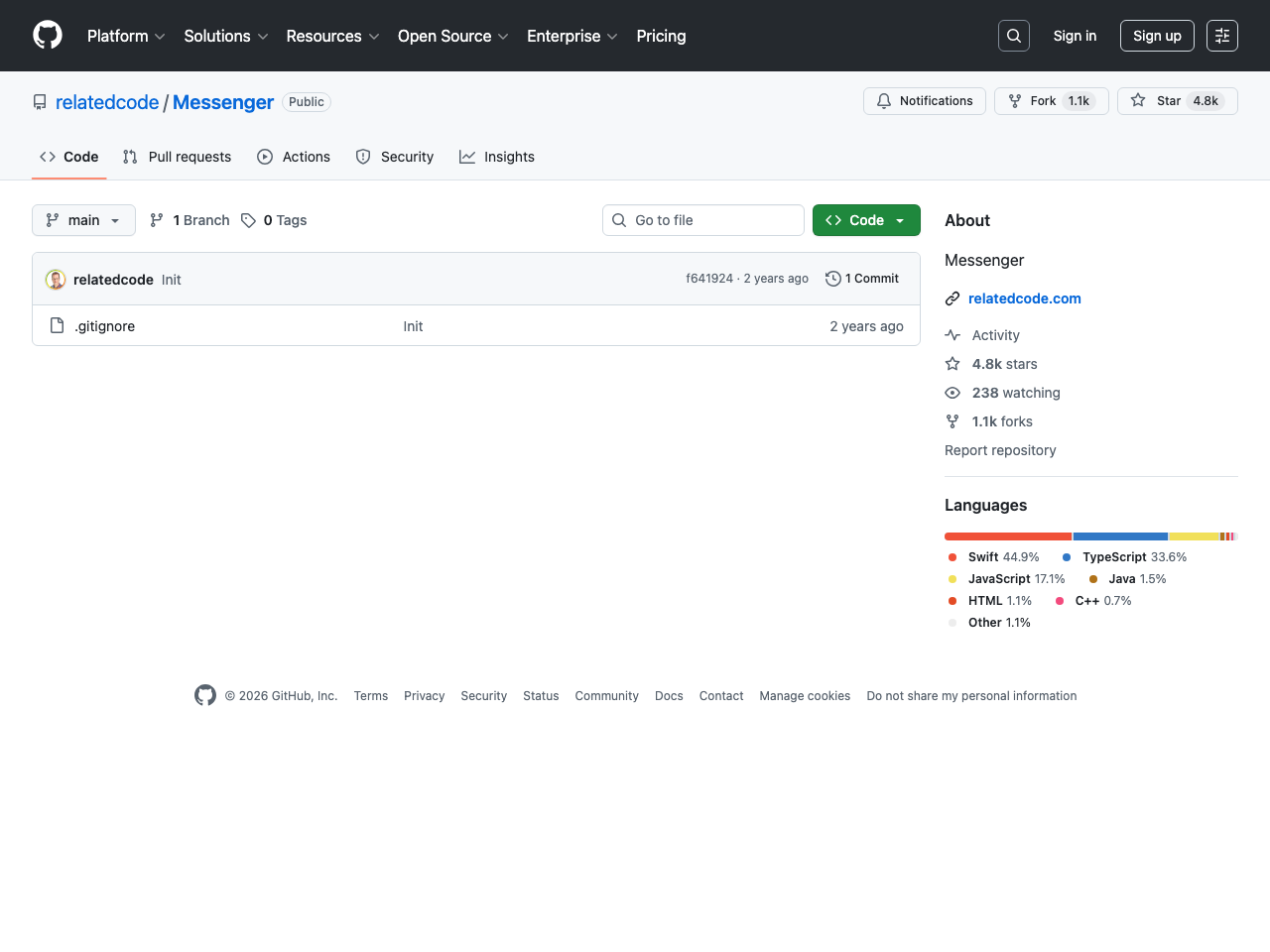The height and width of the screenshot is (952, 1270).
Task: Open the Solutions menu
Action: point(225,36)
